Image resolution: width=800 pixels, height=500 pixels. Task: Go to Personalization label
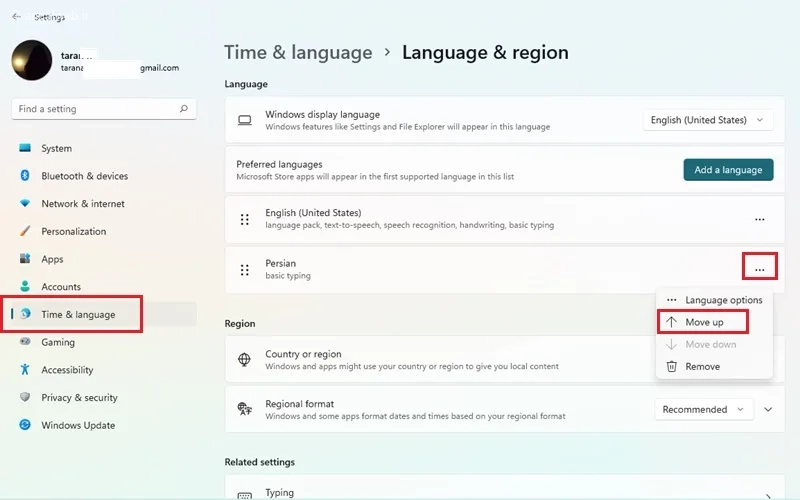[73, 231]
